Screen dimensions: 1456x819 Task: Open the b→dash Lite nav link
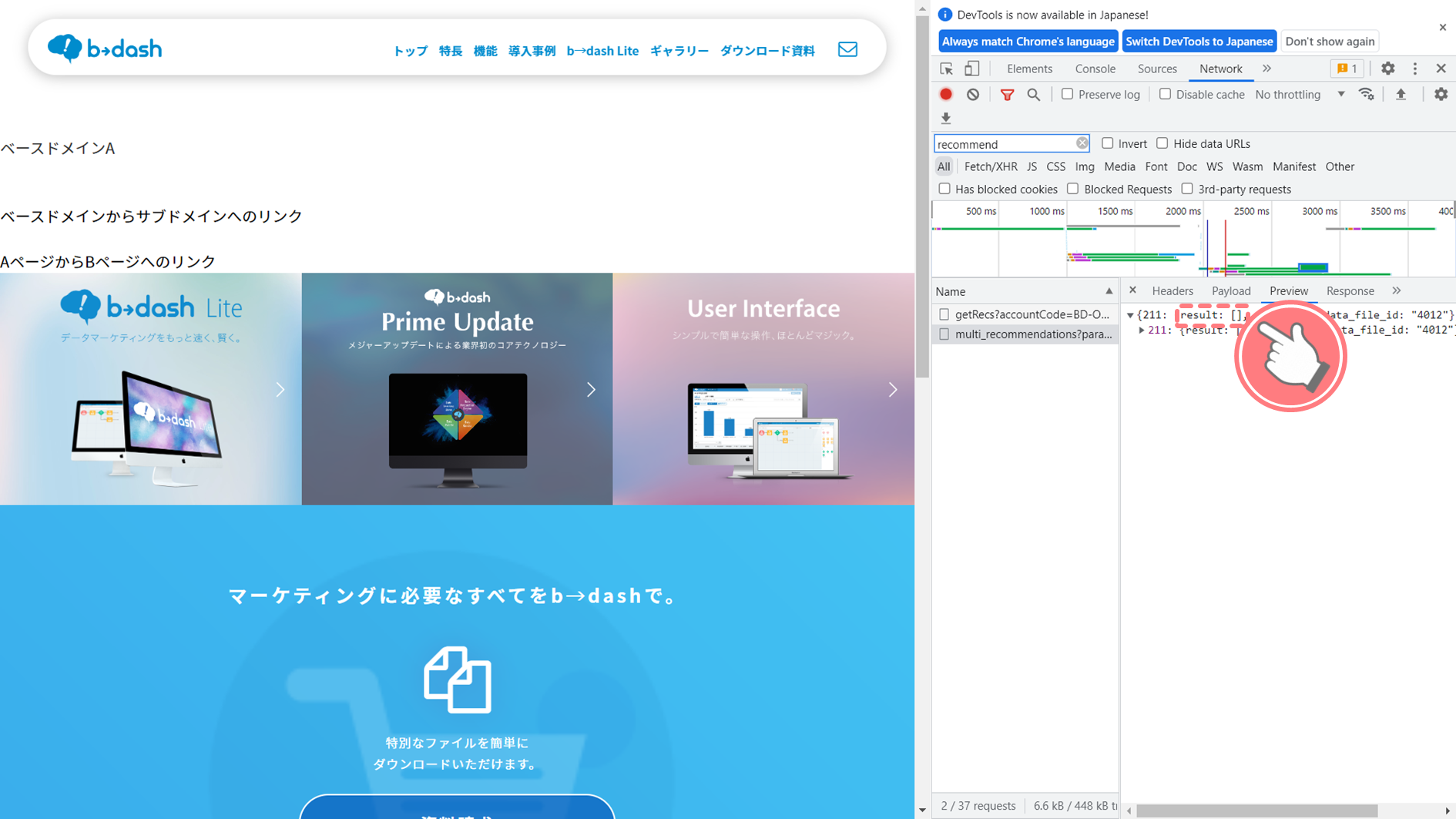(x=602, y=51)
